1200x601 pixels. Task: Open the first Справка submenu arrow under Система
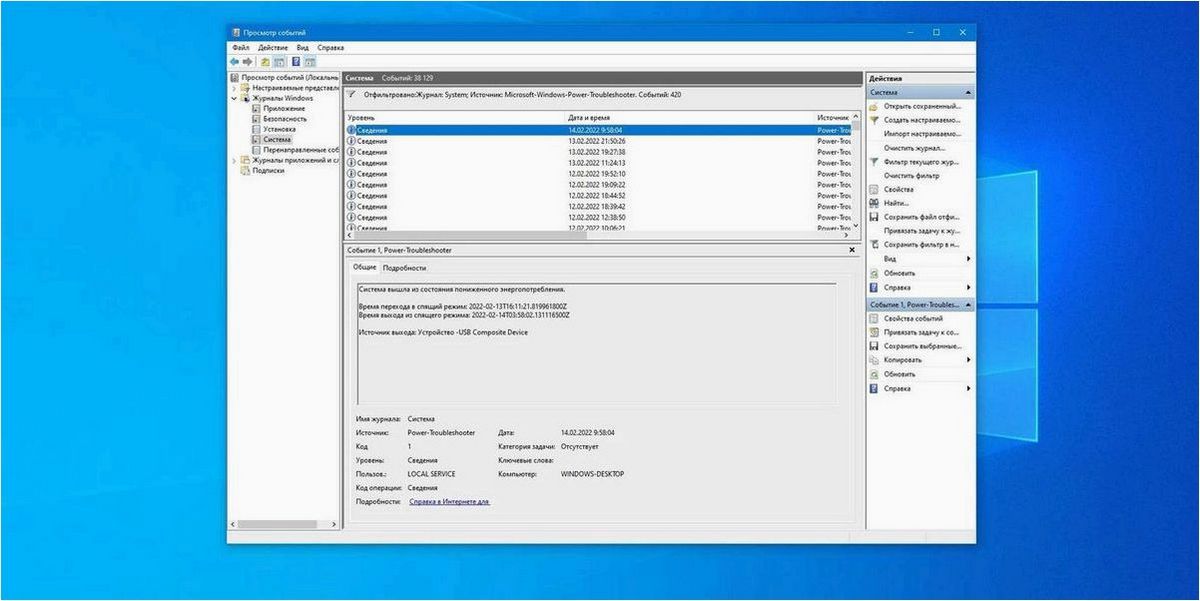(x=968, y=287)
